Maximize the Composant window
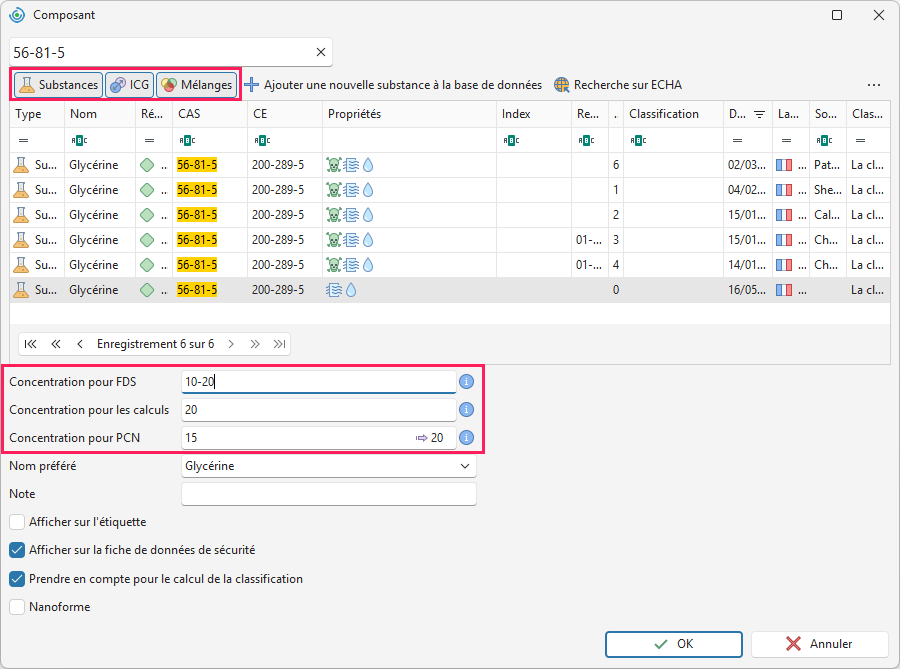900x669 pixels. (x=837, y=15)
